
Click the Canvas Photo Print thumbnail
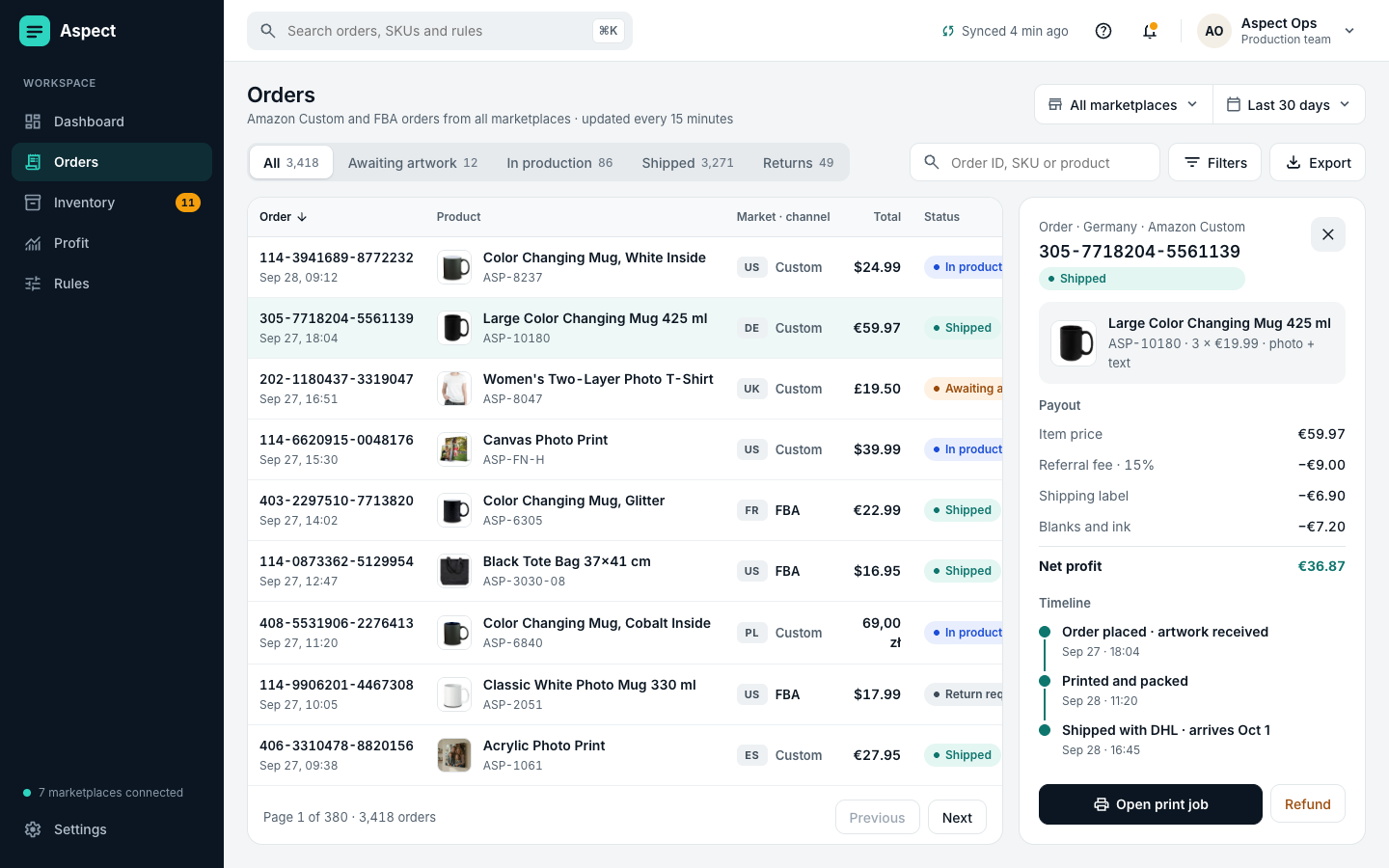click(x=454, y=449)
